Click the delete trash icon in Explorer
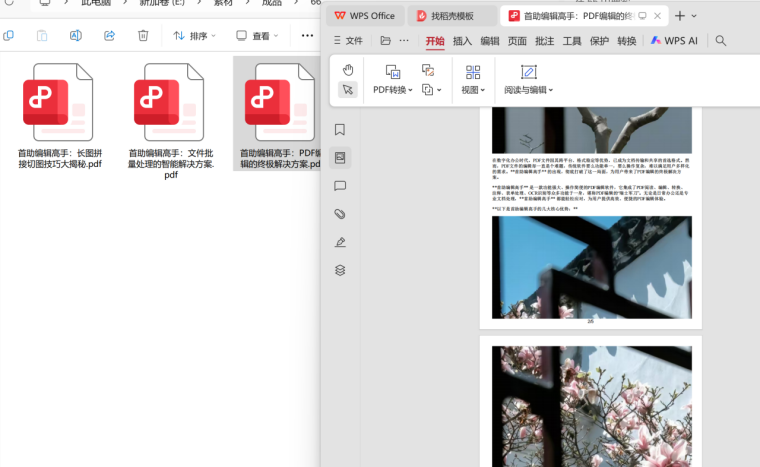The image size is (760, 467). coord(143,35)
